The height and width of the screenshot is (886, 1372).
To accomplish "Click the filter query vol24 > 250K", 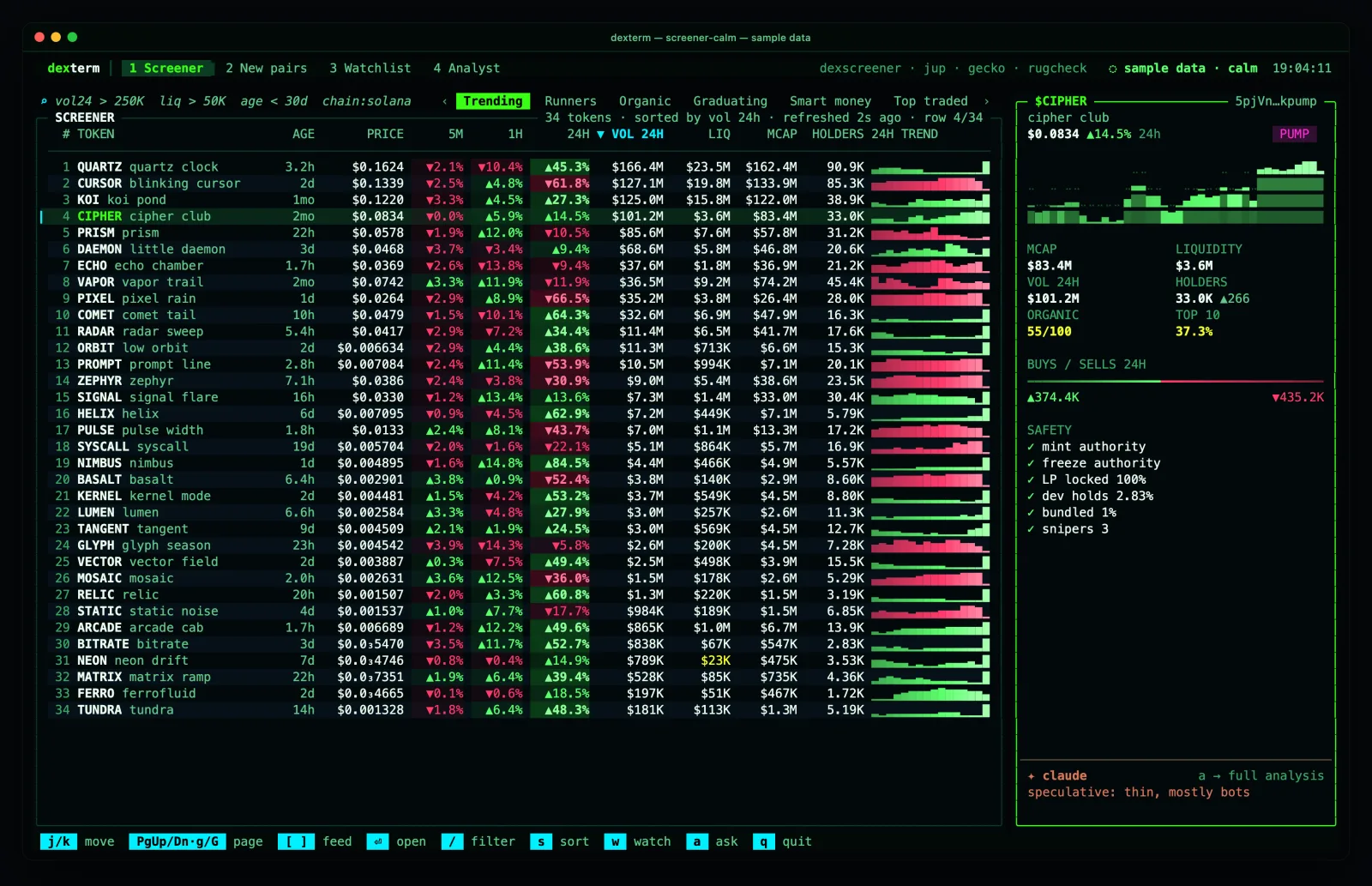I will click(x=99, y=101).
